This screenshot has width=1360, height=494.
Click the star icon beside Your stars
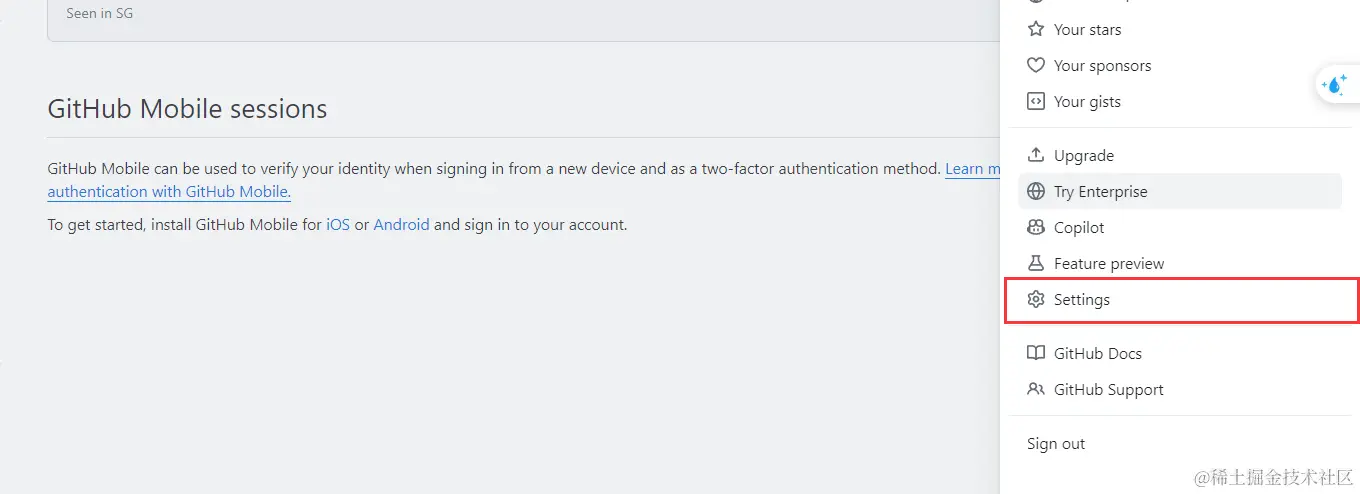[x=1036, y=30]
